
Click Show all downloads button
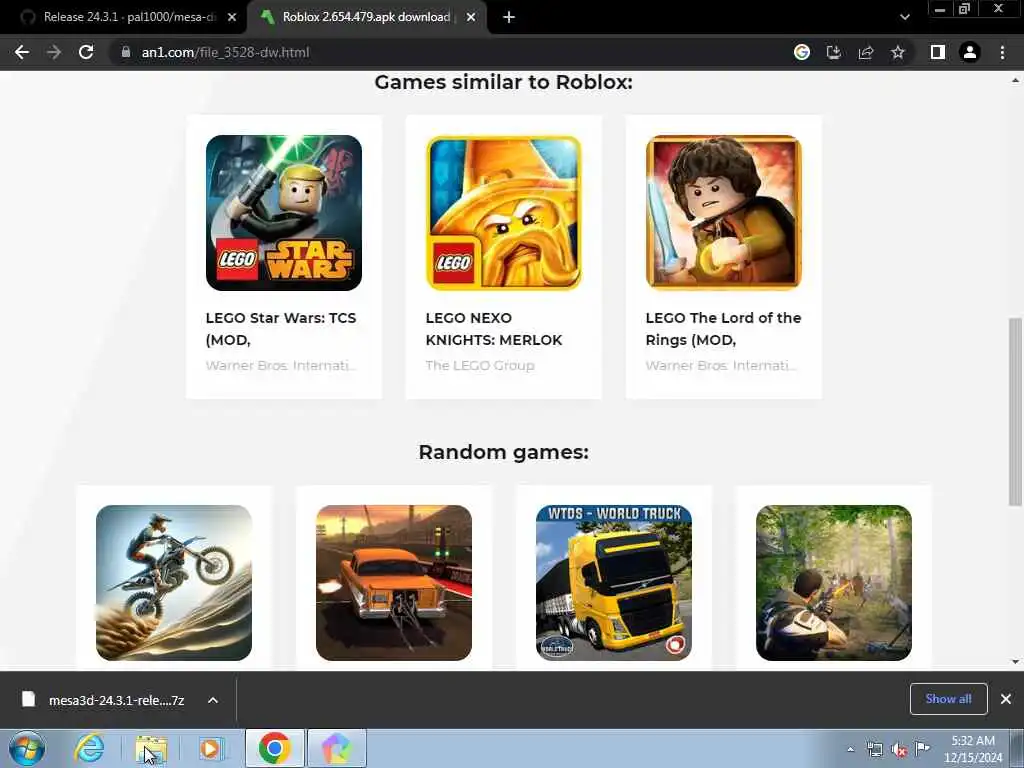click(x=948, y=699)
